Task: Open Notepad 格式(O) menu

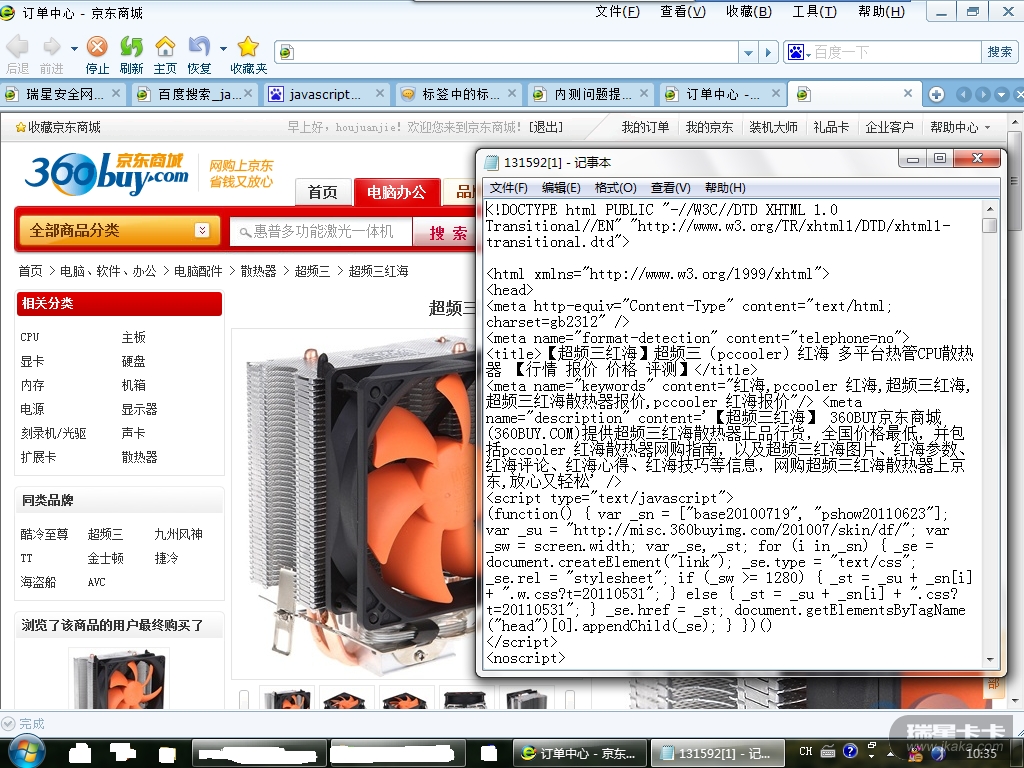Action: (615, 188)
